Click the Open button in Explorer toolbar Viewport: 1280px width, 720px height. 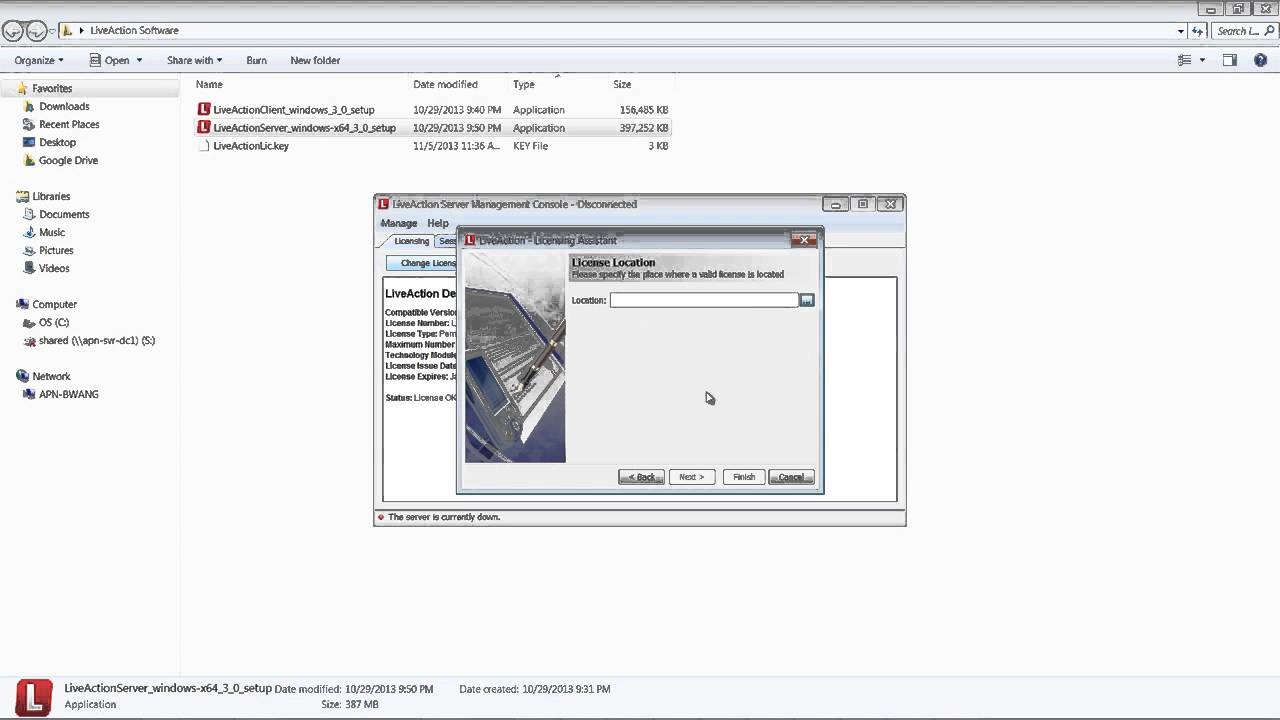click(x=110, y=60)
